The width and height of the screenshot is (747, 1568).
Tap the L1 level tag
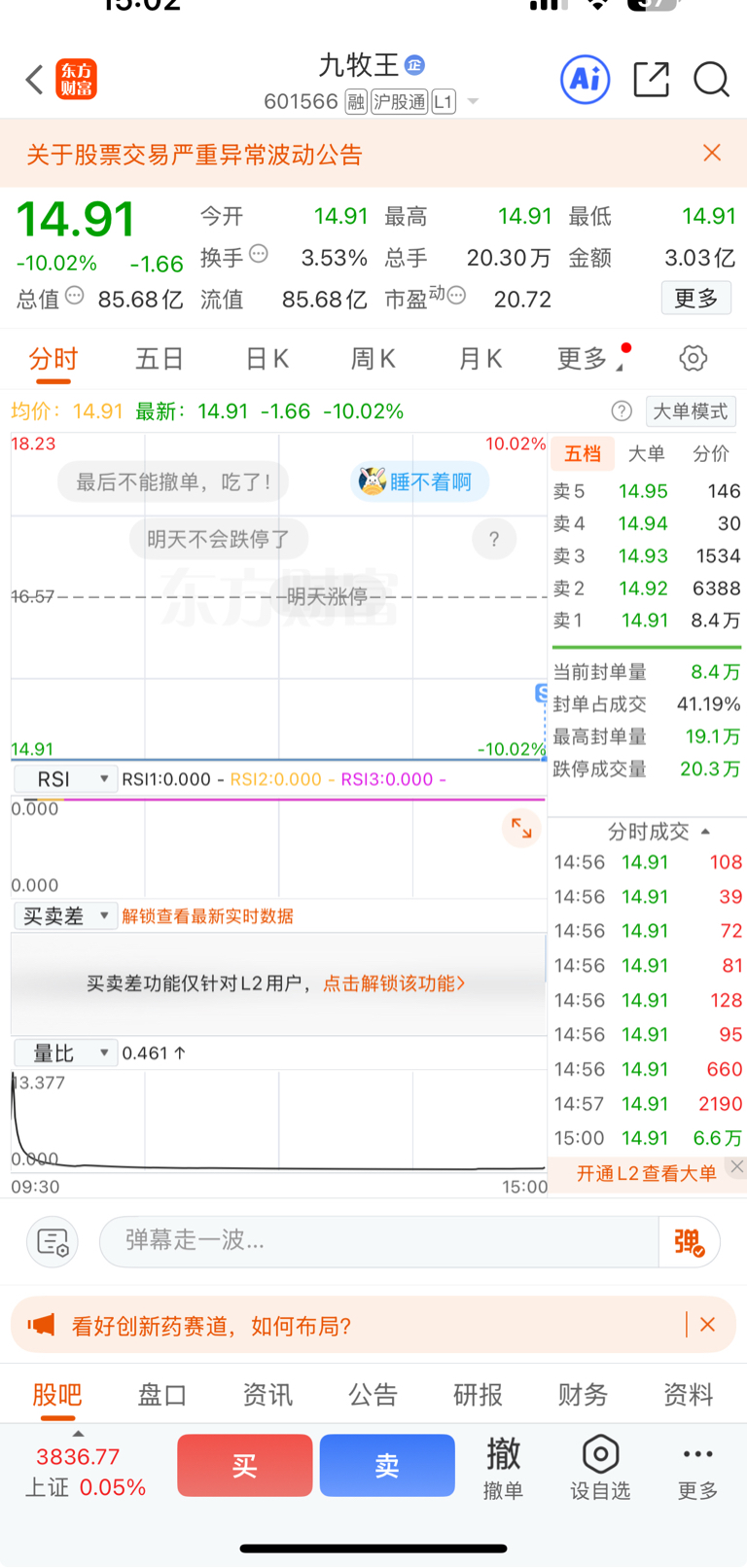click(x=444, y=101)
